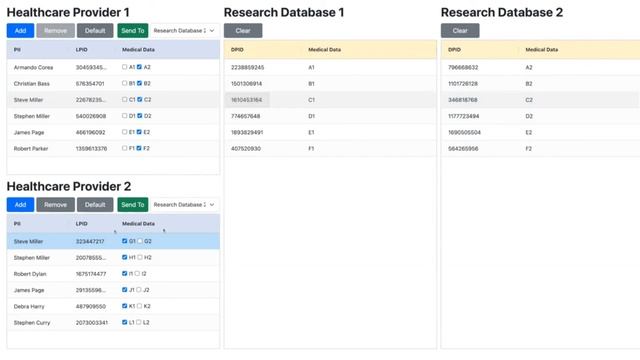Click LPID value 540026908
This screenshot has width=640, height=360.
tap(91, 116)
